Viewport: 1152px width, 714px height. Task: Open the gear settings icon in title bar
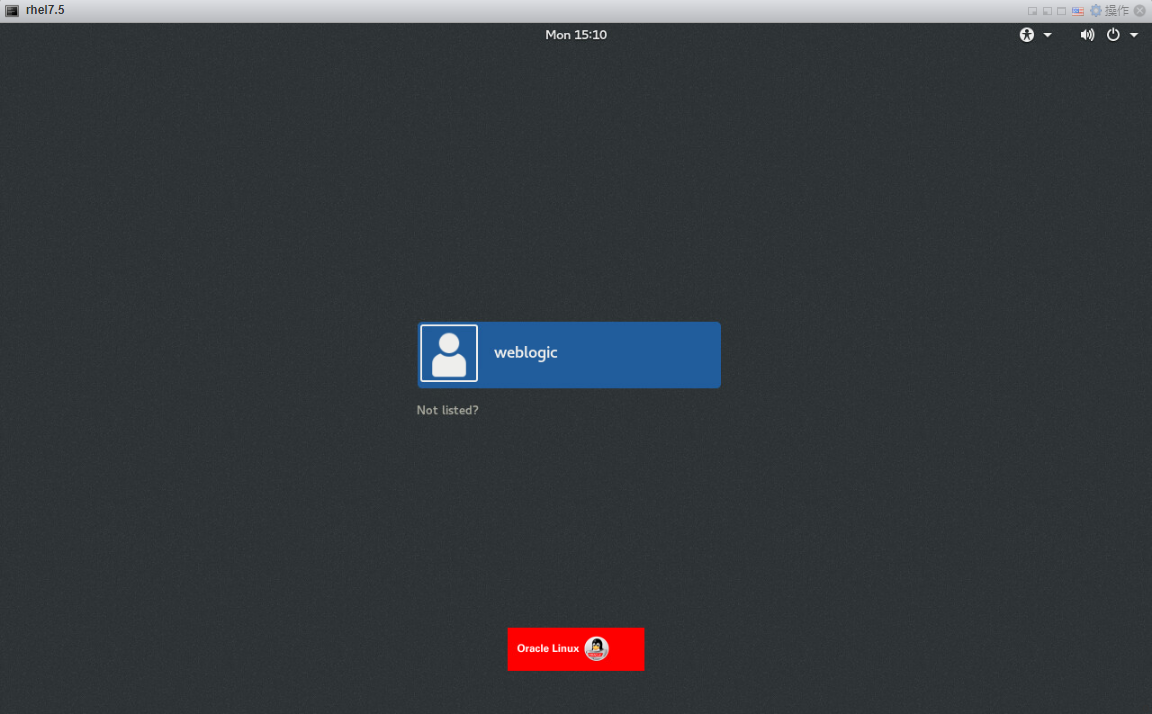(x=1095, y=10)
